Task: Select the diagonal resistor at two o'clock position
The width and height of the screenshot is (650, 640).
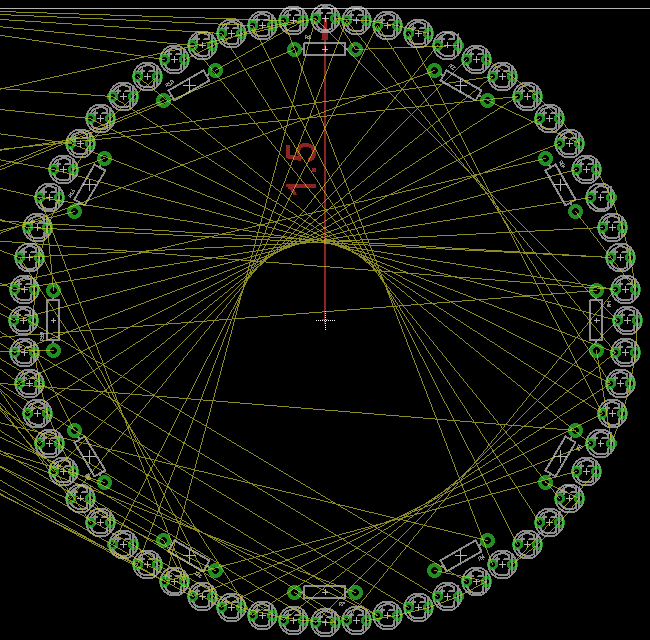Action: [560, 185]
